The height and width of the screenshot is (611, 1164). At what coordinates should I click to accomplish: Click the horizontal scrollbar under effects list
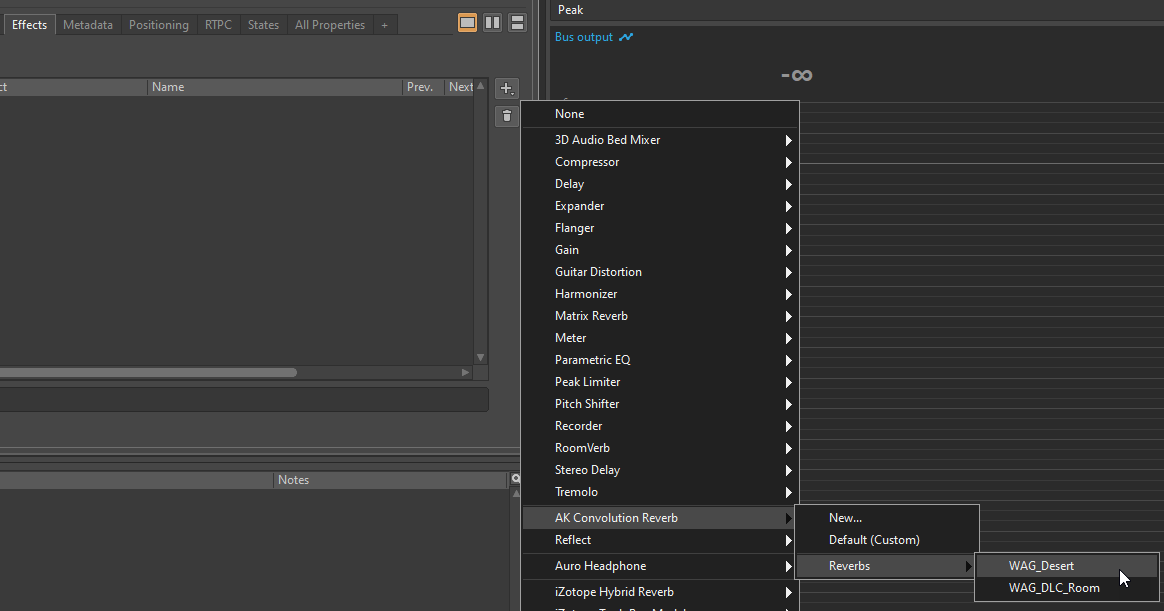click(x=148, y=372)
